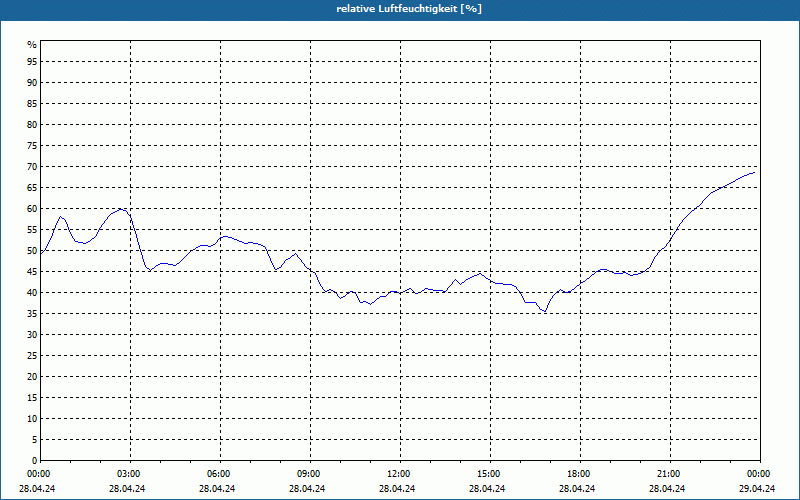Click the 'relative Luftfeuchtigkeit [%]' chart title
800x500 pixels.
[x=409, y=9]
